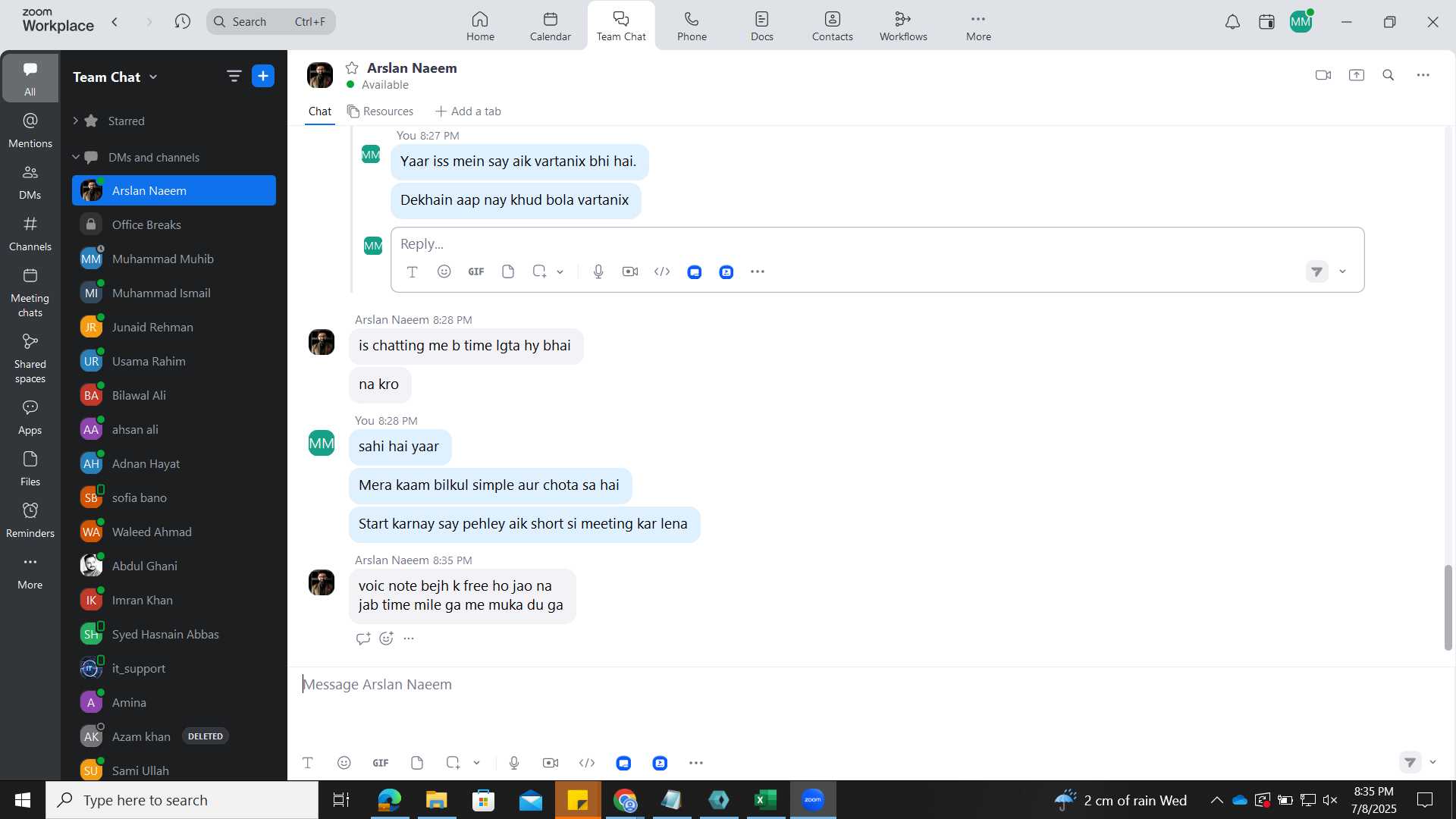Click the top Search box
Image resolution: width=1456 pixels, height=819 pixels.
(x=271, y=21)
